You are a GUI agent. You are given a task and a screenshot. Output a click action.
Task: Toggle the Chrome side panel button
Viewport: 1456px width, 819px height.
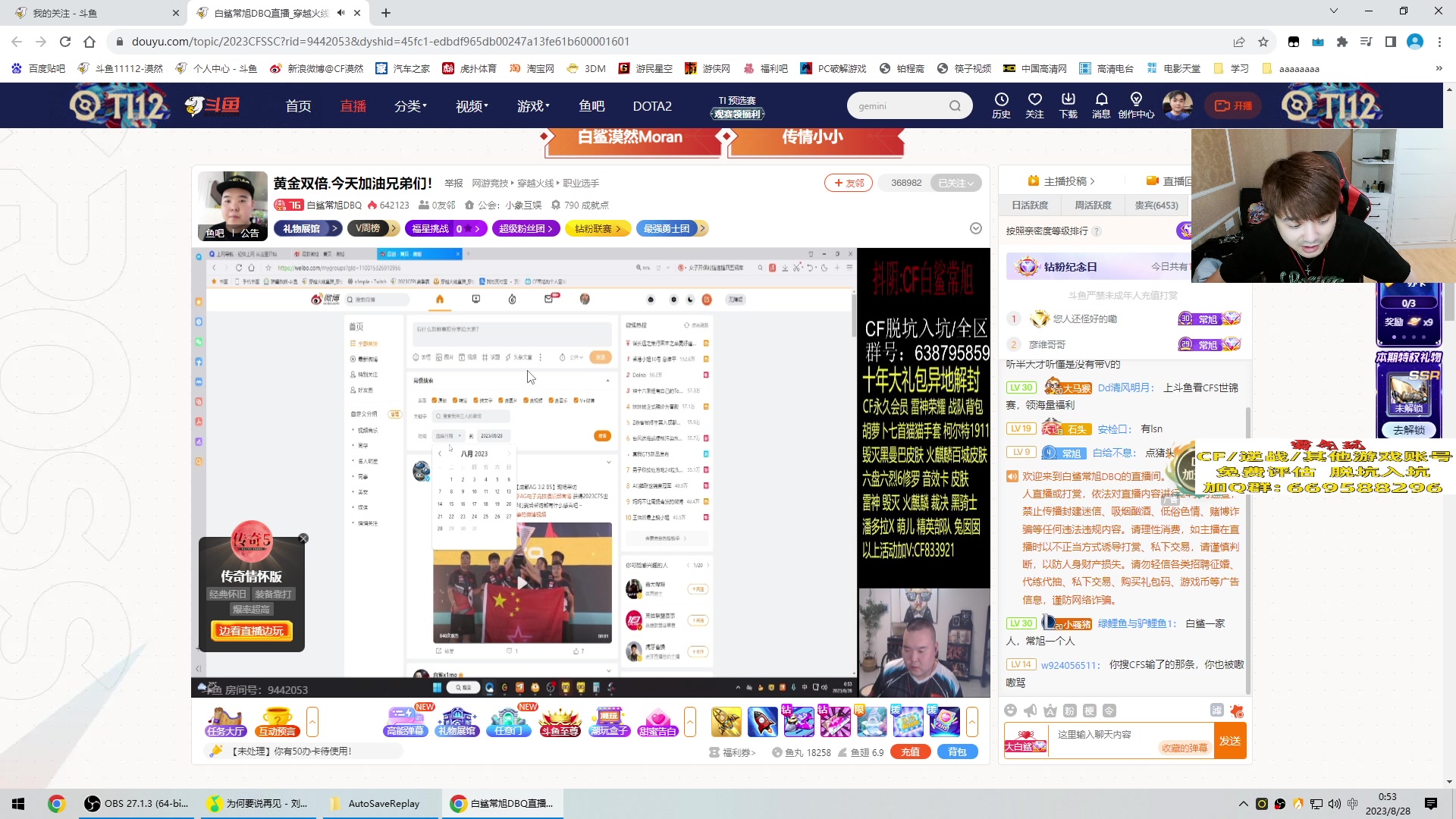[x=1391, y=42]
